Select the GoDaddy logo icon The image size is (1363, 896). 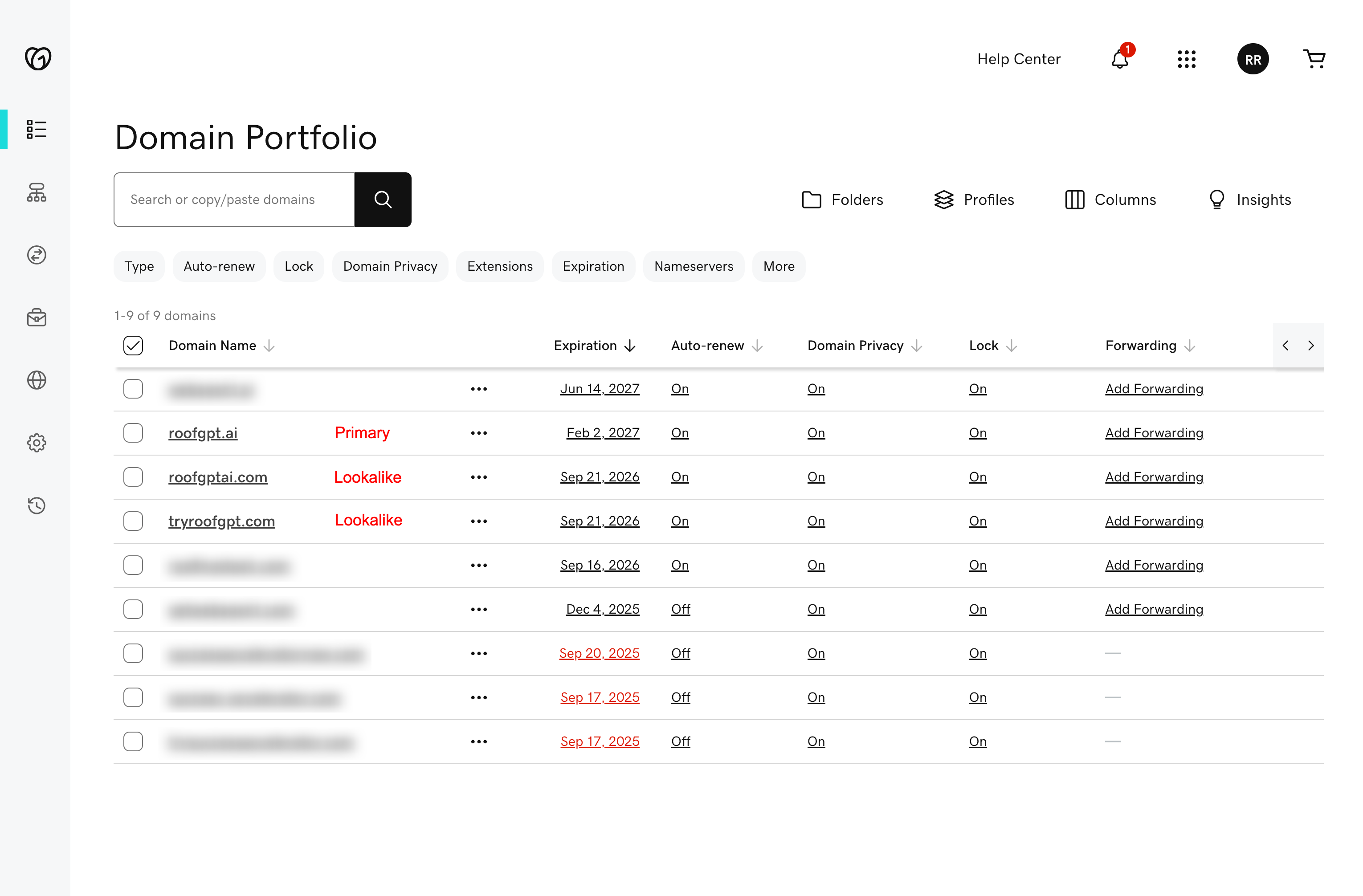(37, 58)
